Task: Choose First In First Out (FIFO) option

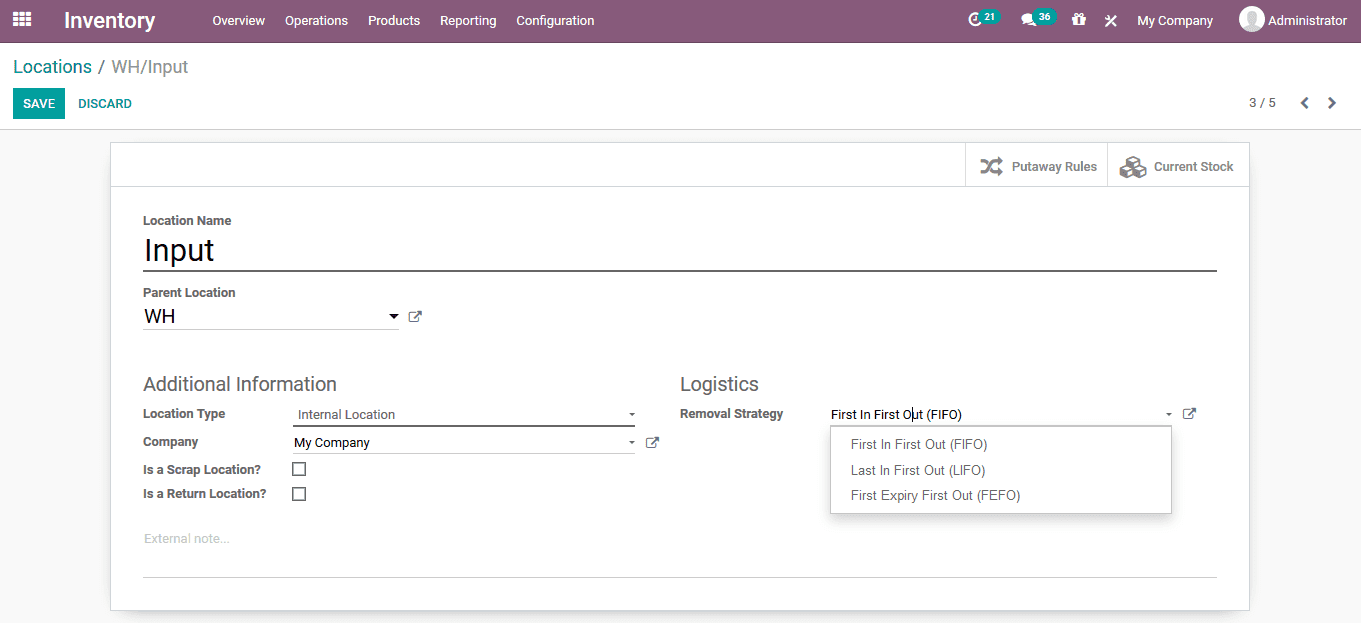Action: [x=1001, y=445]
